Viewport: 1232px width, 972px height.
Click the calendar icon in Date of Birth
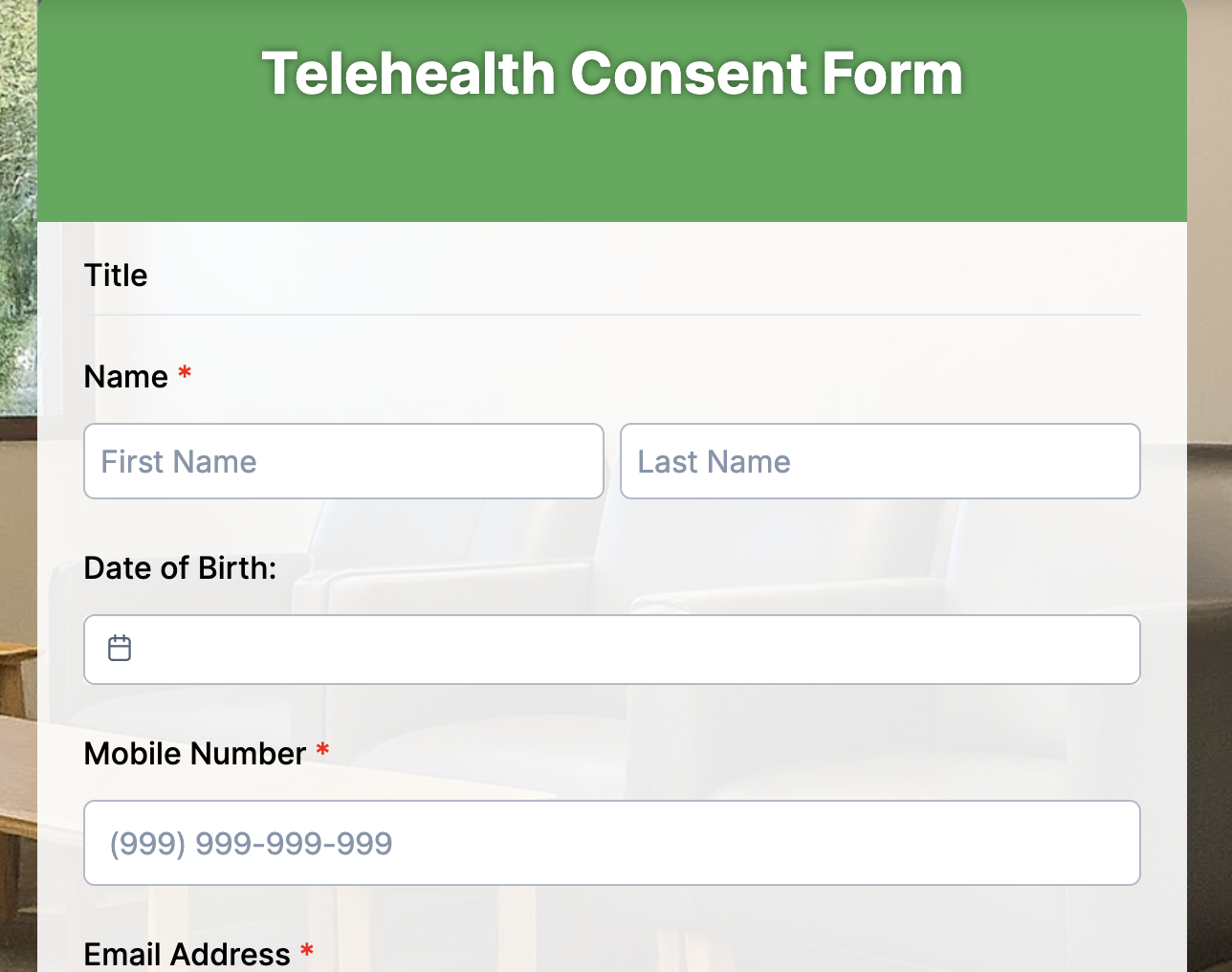pos(120,648)
